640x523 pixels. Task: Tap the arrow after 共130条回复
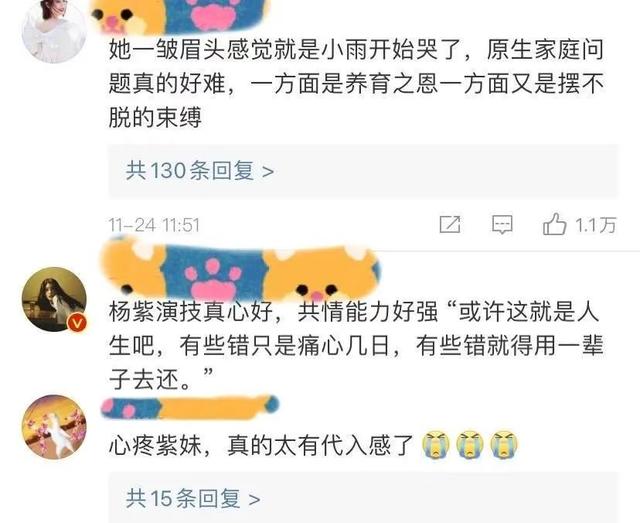click(x=268, y=171)
